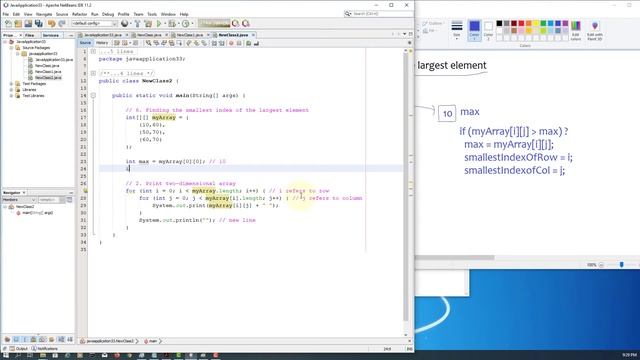Click the globe browser icon in toolbar
640x360 pixels.
pyautogui.click(x=124, y=24)
